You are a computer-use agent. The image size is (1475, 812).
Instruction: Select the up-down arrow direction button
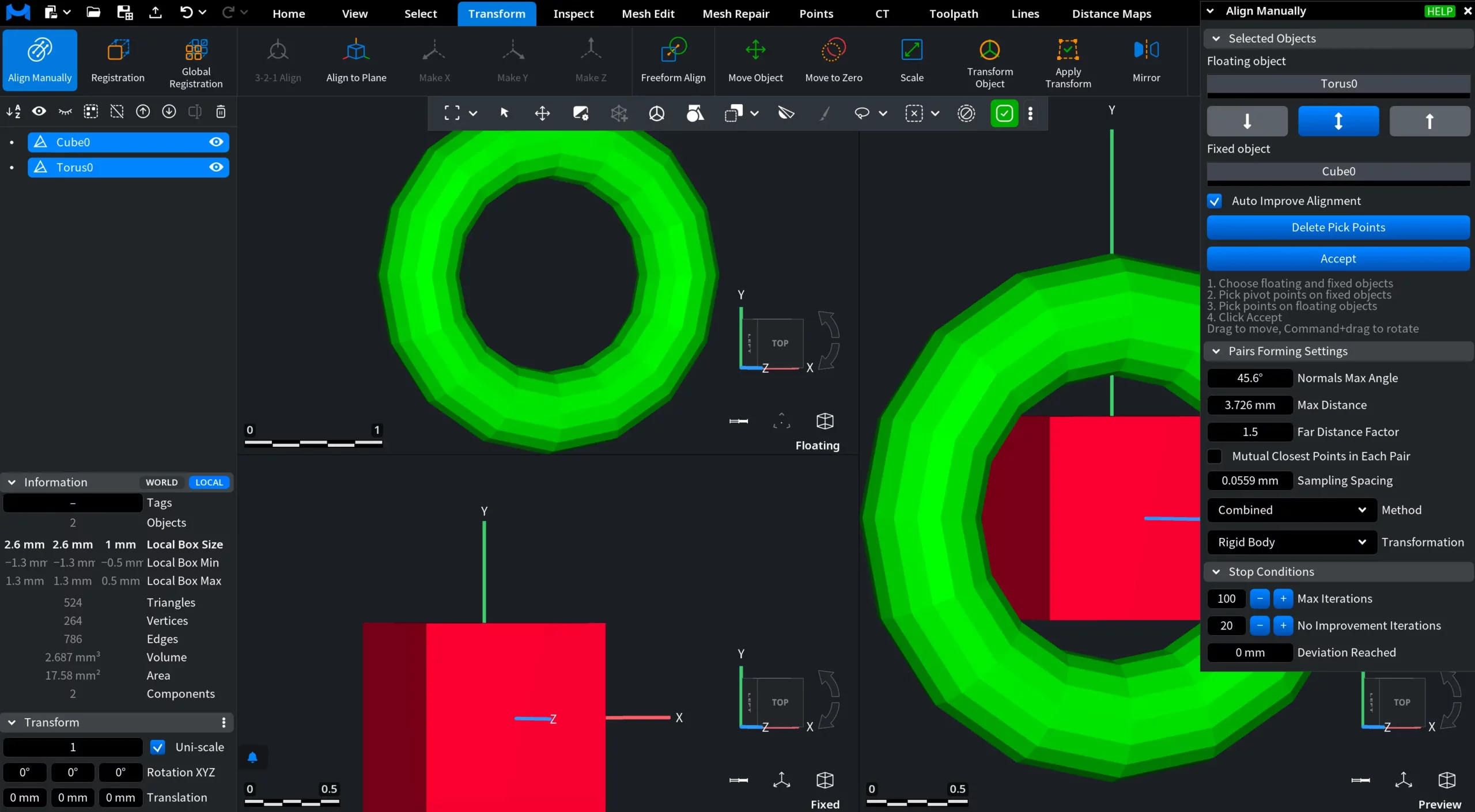coord(1338,121)
